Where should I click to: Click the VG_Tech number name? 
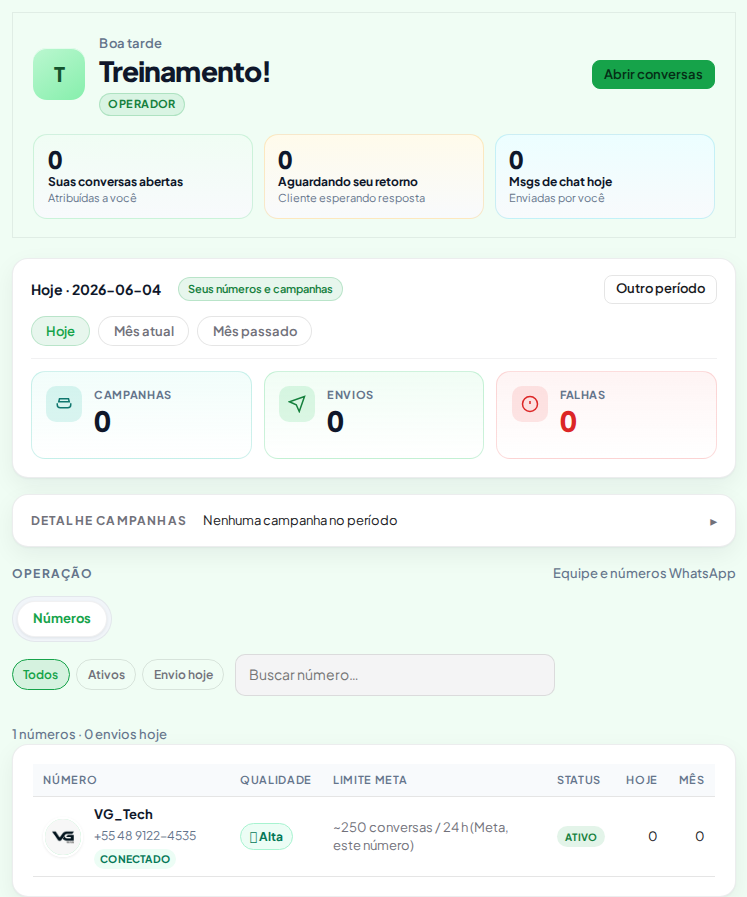coord(124,814)
